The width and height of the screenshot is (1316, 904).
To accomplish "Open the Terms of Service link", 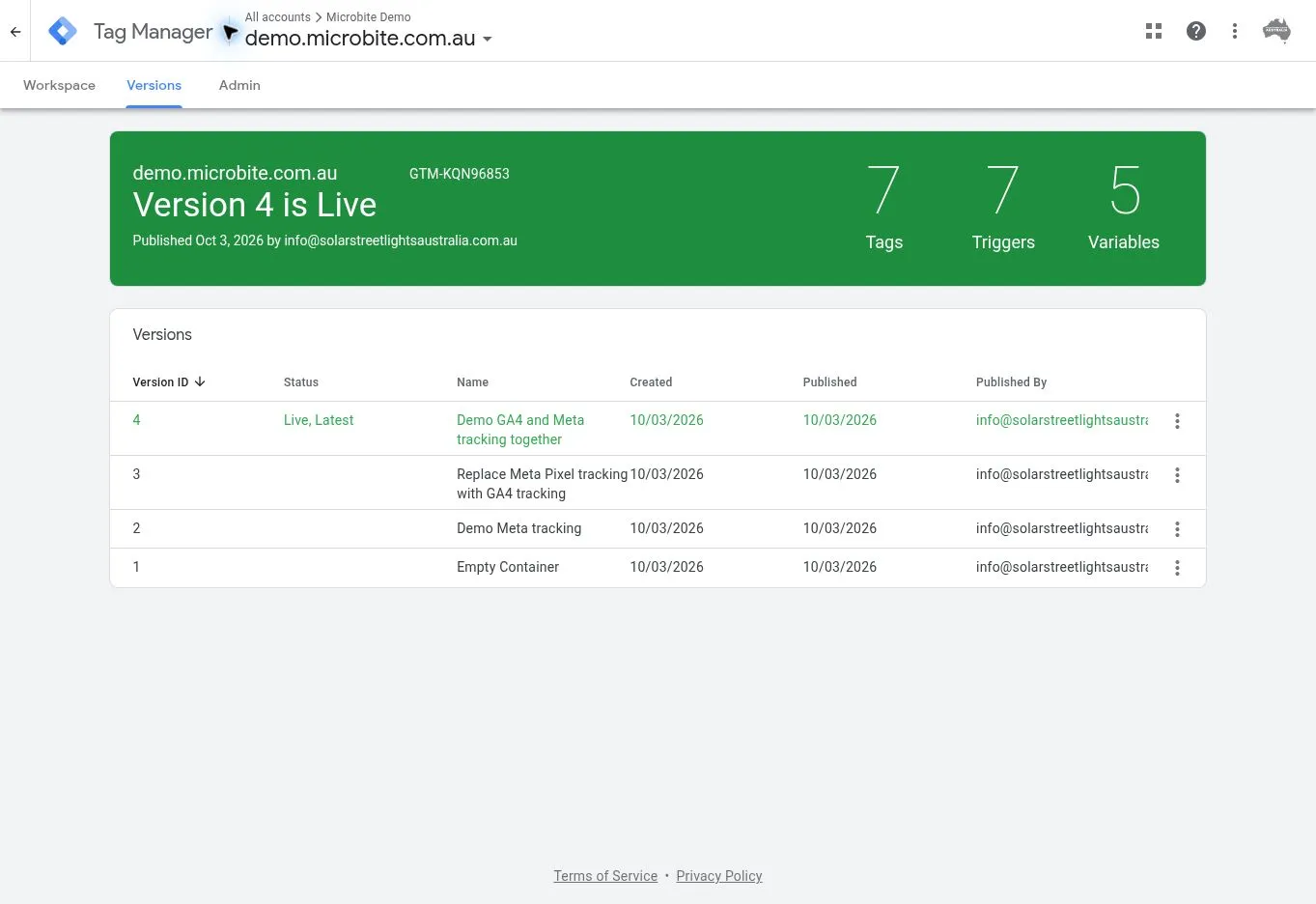I will 605,876.
